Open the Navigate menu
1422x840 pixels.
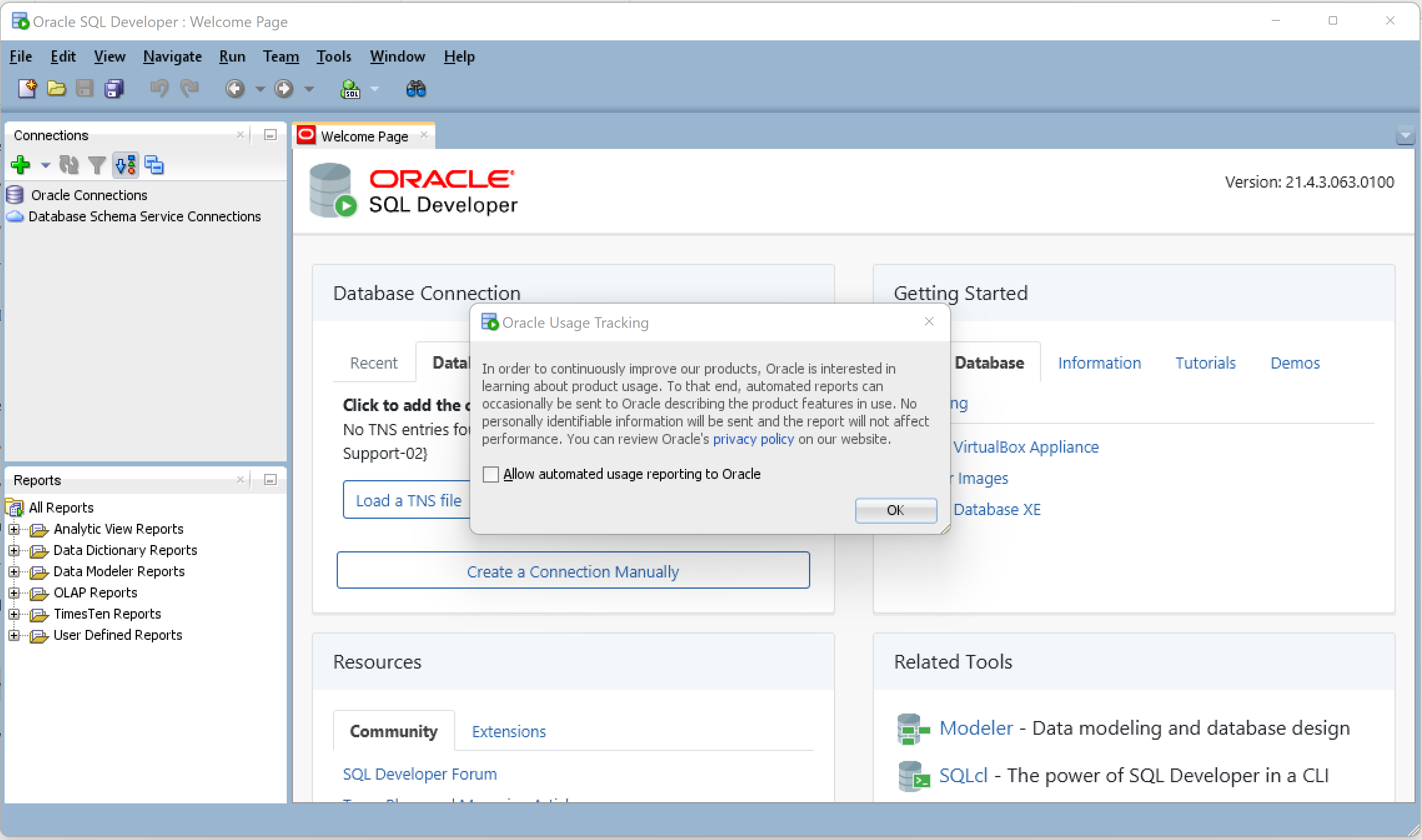coord(173,57)
